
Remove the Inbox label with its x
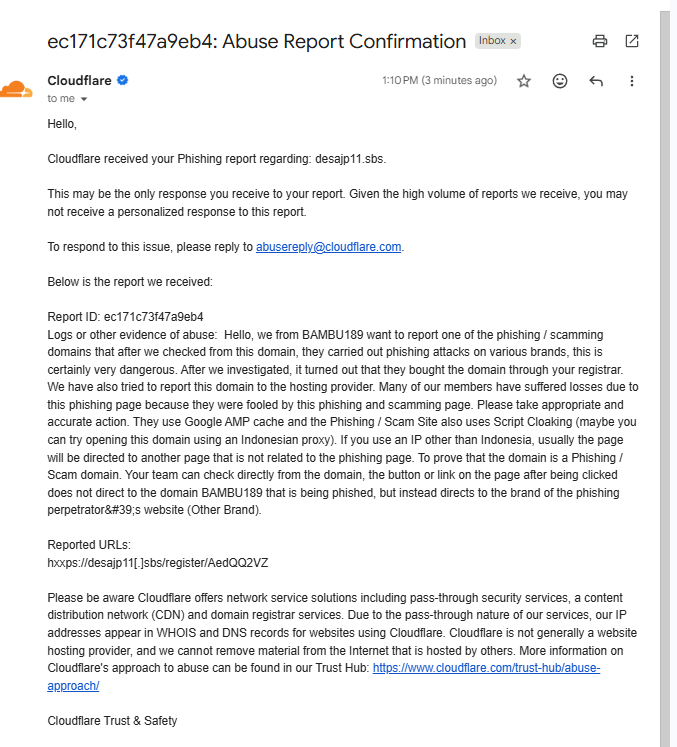point(513,41)
